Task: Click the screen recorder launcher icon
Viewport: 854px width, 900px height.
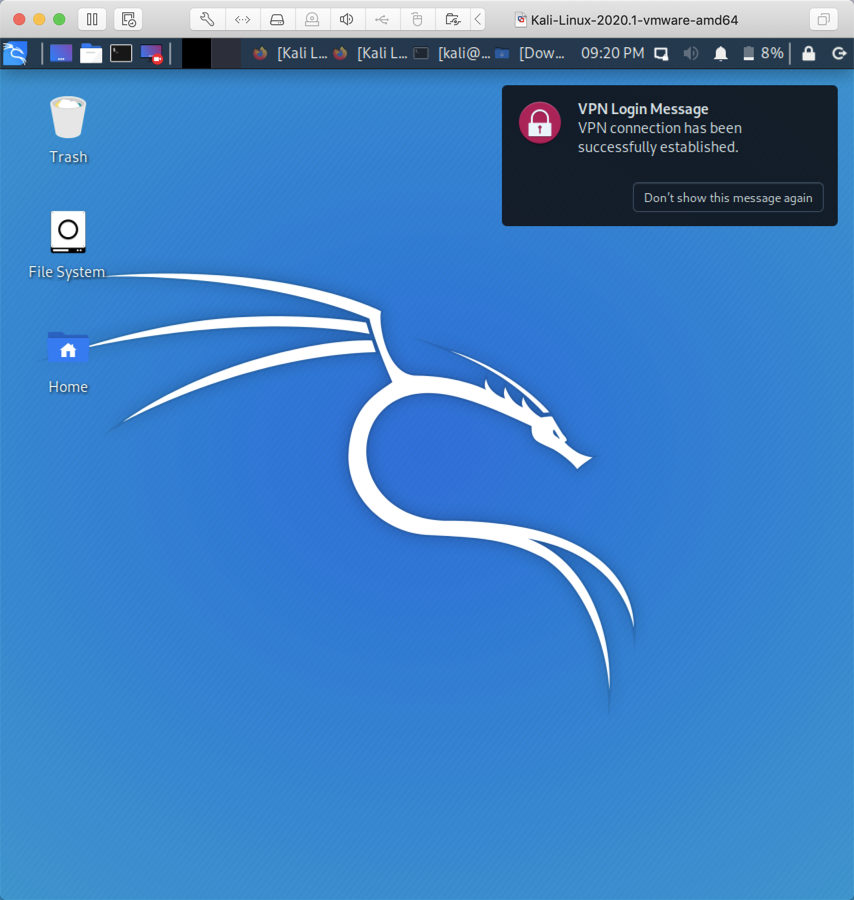Action: click(151, 54)
